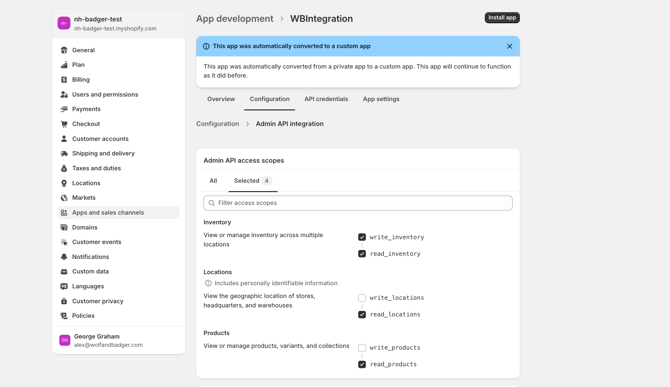Uncheck the write_inventory scope
670x387 pixels.
(x=362, y=237)
